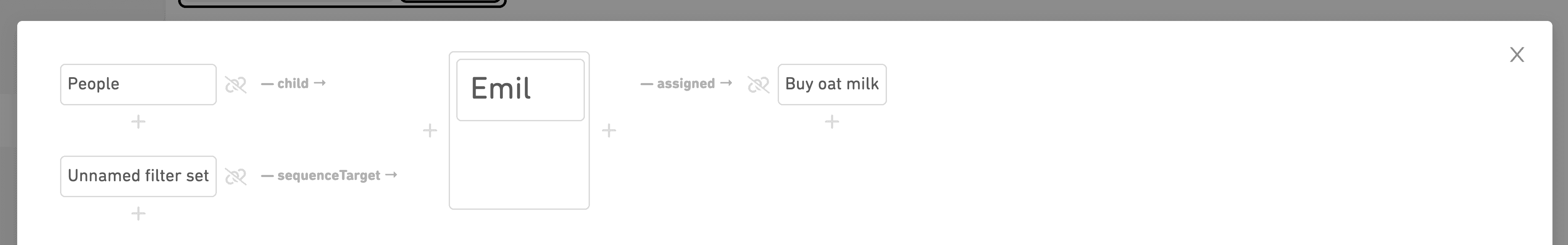This screenshot has width=1568, height=245.
Task: Close the relations dialog with X
Action: [1517, 55]
